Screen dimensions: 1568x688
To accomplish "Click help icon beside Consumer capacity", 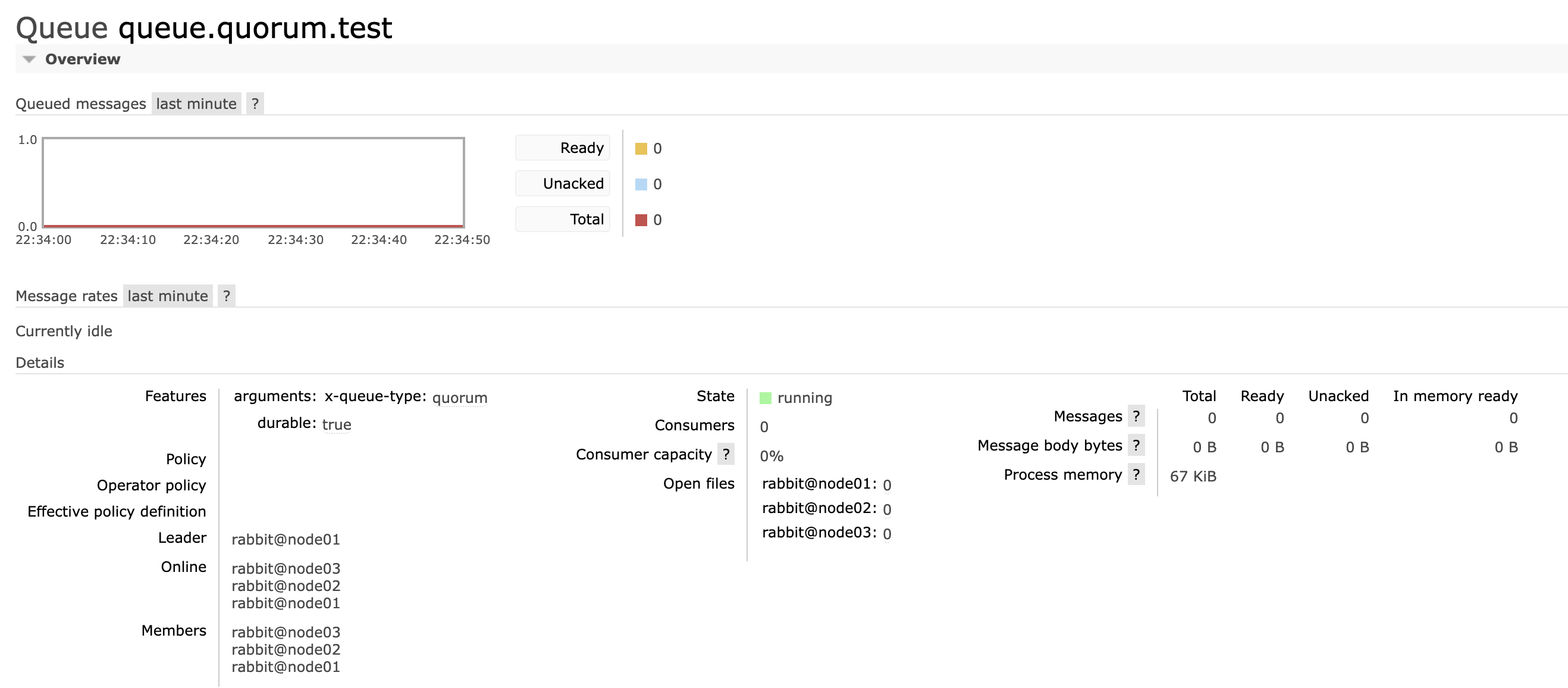I will pyautogui.click(x=726, y=454).
